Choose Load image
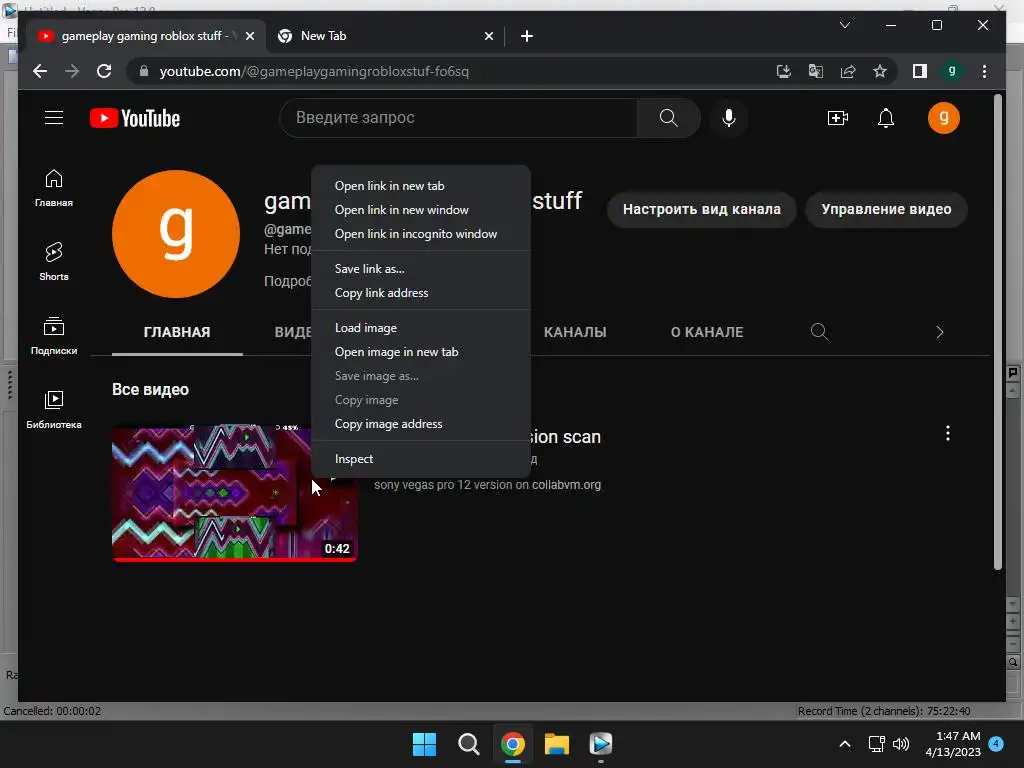The height and width of the screenshot is (768, 1024). pyautogui.click(x=421, y=328)
